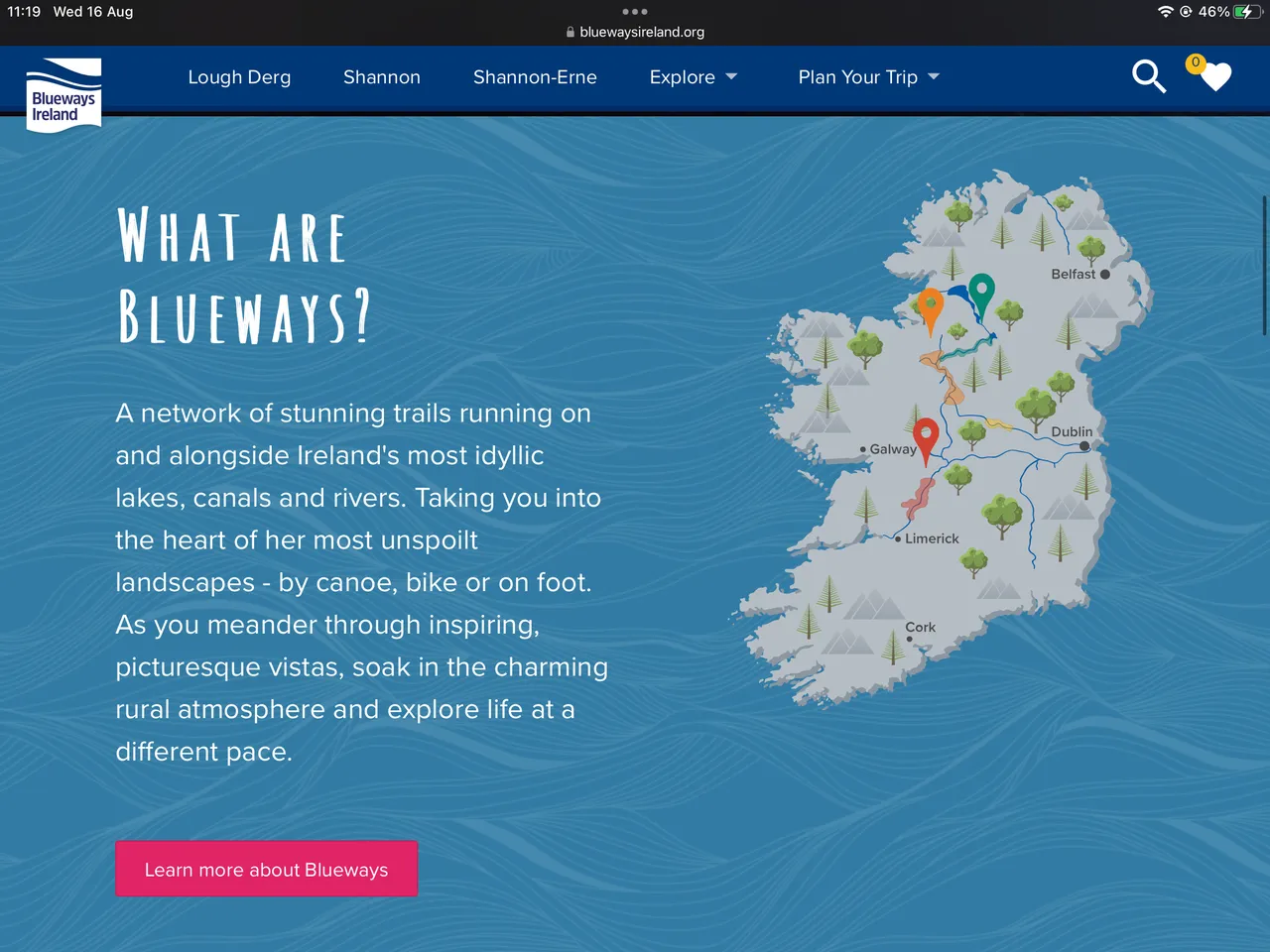Tap the padlock in the address bar
1270x952 pixels.
pyautogui.click(x=571, y=32)
